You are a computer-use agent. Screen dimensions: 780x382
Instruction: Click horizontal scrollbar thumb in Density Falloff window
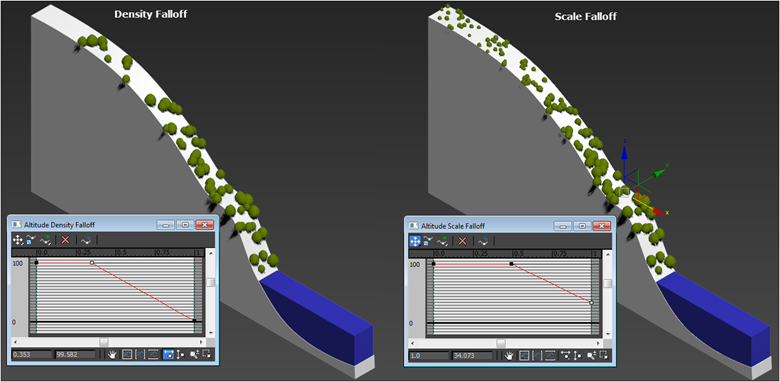tap(104, 342)
